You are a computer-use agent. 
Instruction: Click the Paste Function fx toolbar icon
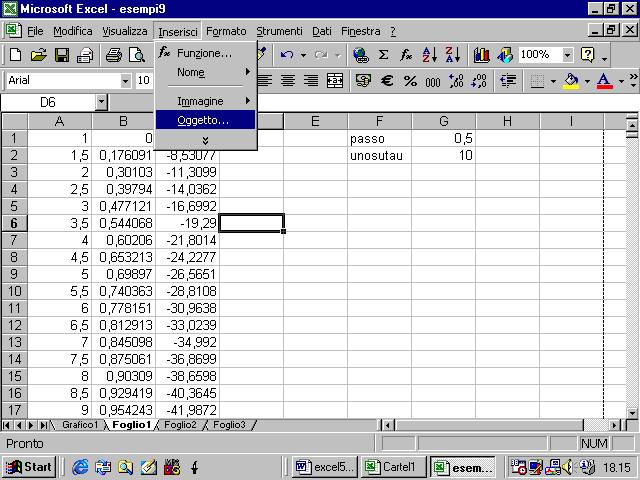tap(406, 55)
